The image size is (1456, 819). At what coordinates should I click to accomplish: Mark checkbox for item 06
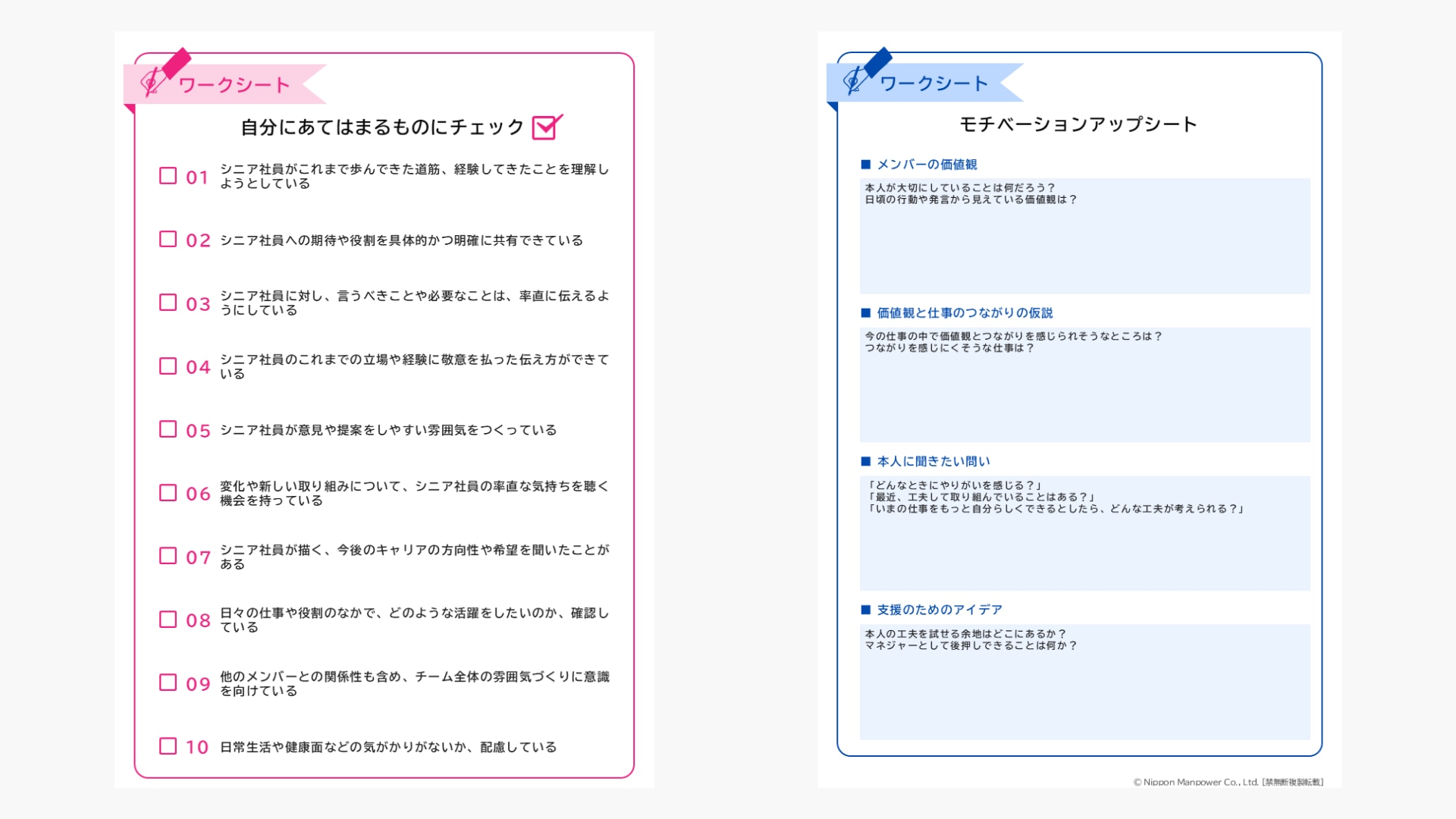coord(168,493)
